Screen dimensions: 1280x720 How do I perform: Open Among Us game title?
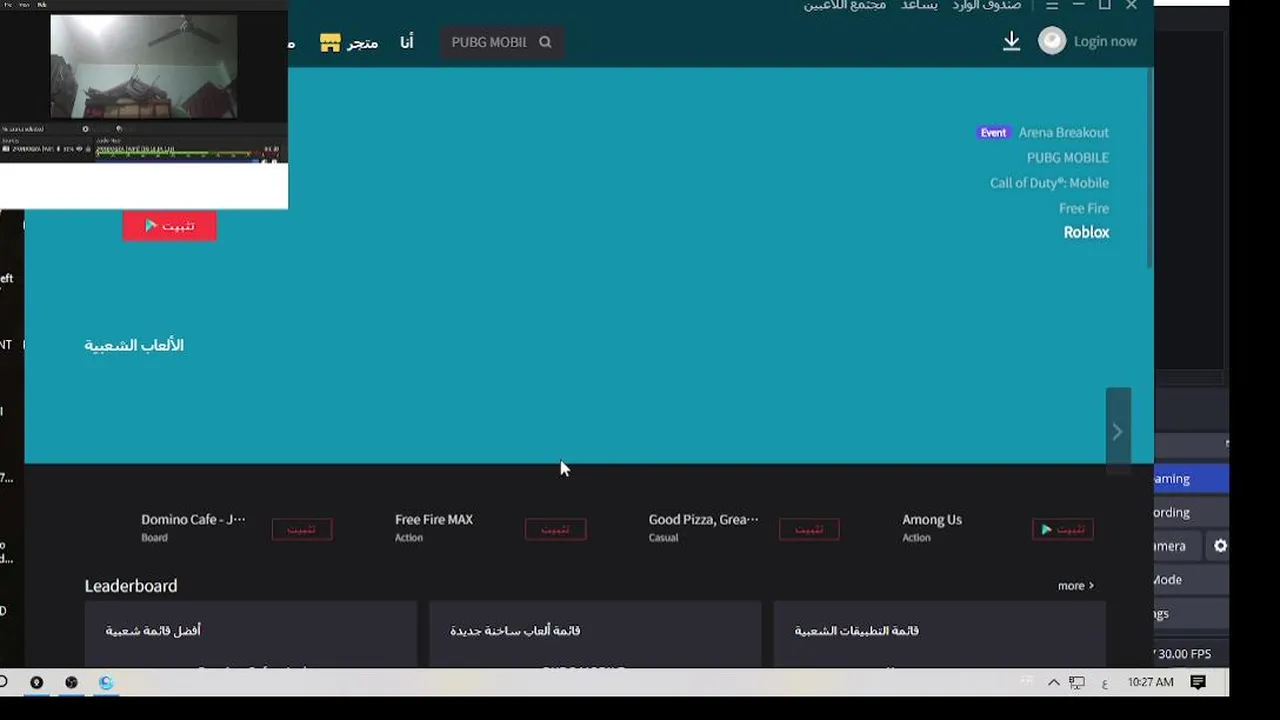pyautogui.click(x=932, y=520)
